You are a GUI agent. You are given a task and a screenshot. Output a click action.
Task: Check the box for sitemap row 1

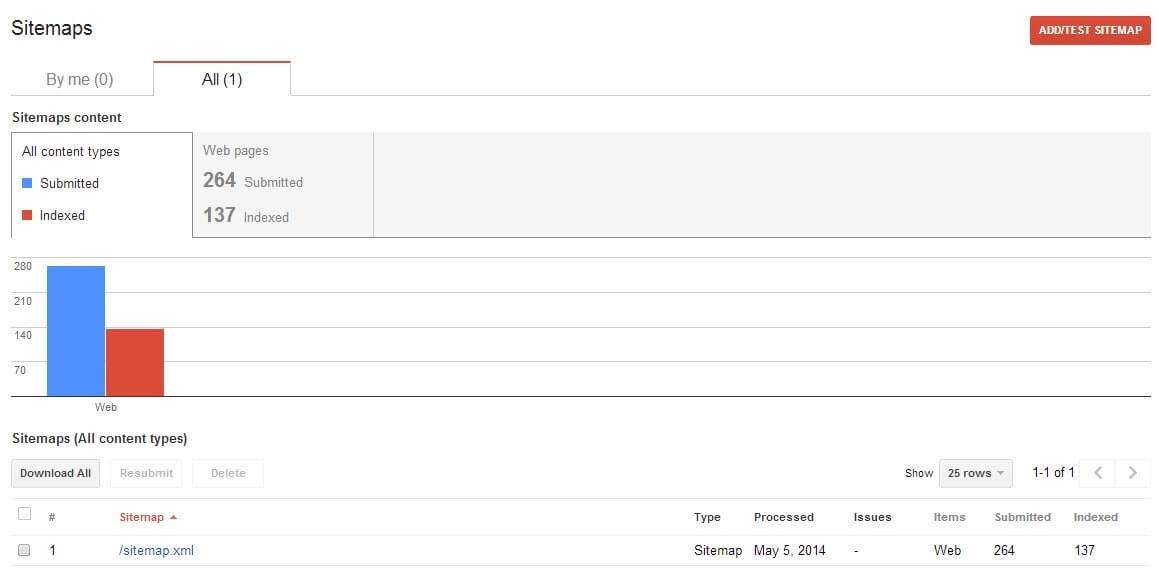[24, 550]
